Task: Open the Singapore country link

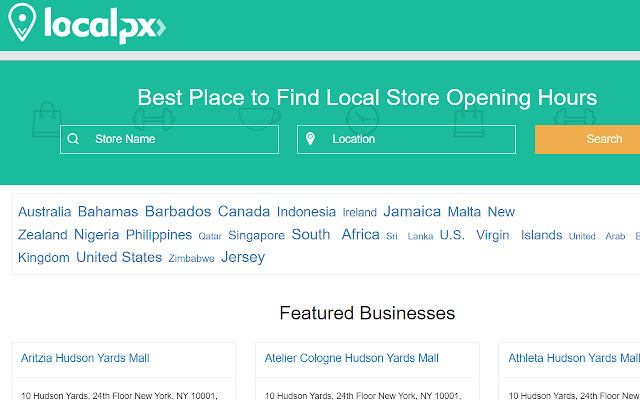Action: click(256, 236)
